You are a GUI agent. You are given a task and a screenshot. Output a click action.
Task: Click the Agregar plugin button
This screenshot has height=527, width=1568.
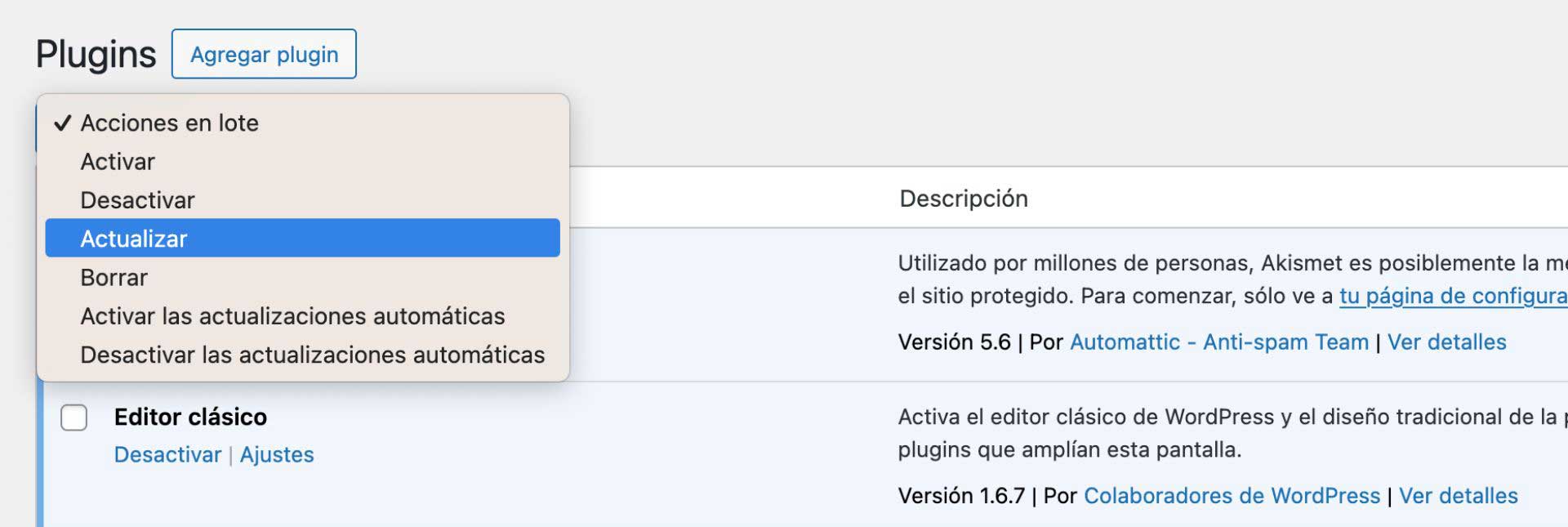tap(263, 54)
